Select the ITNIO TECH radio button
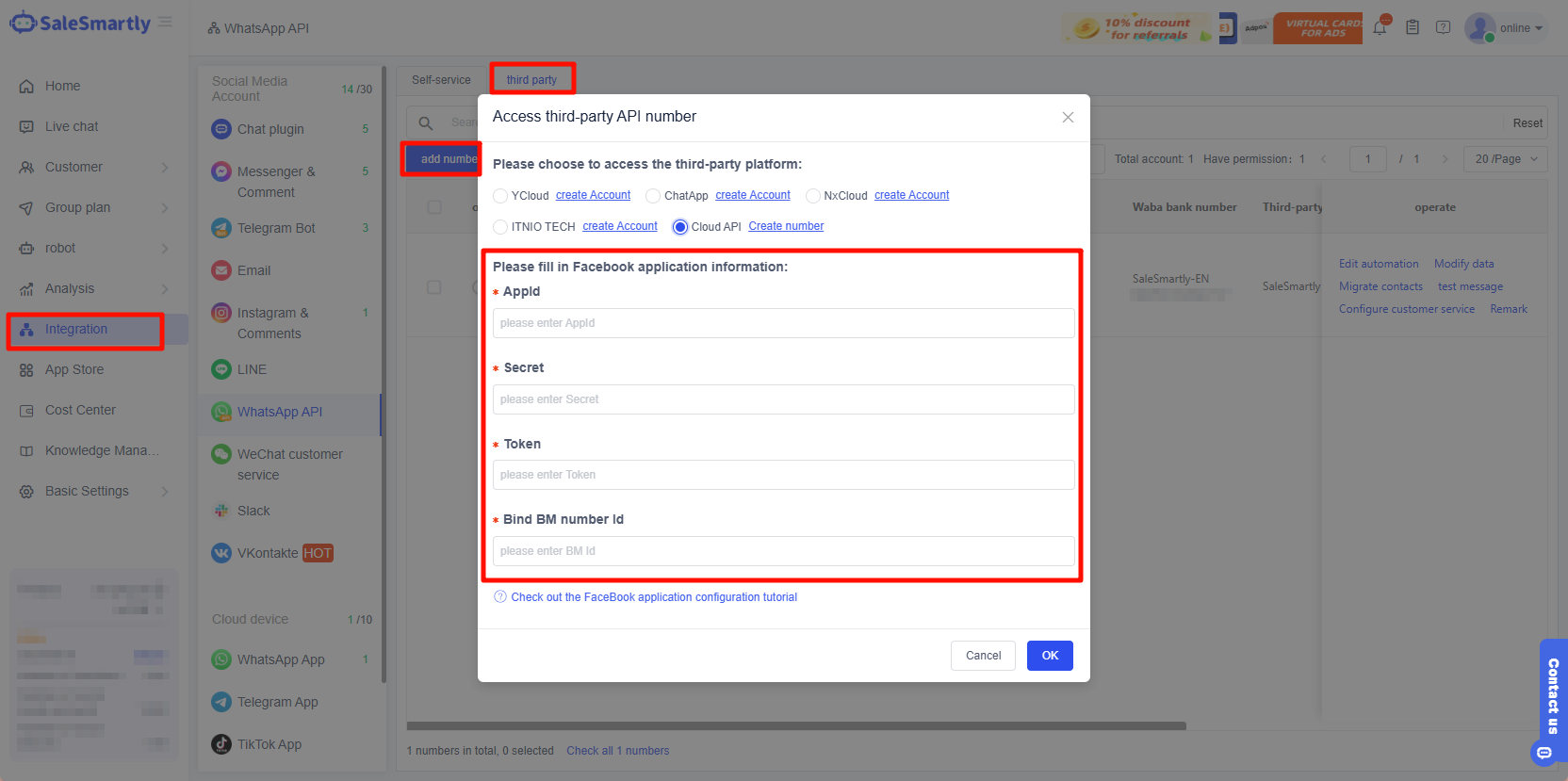The height and width of the screenshot is (781, 1568). coord(500,227)
